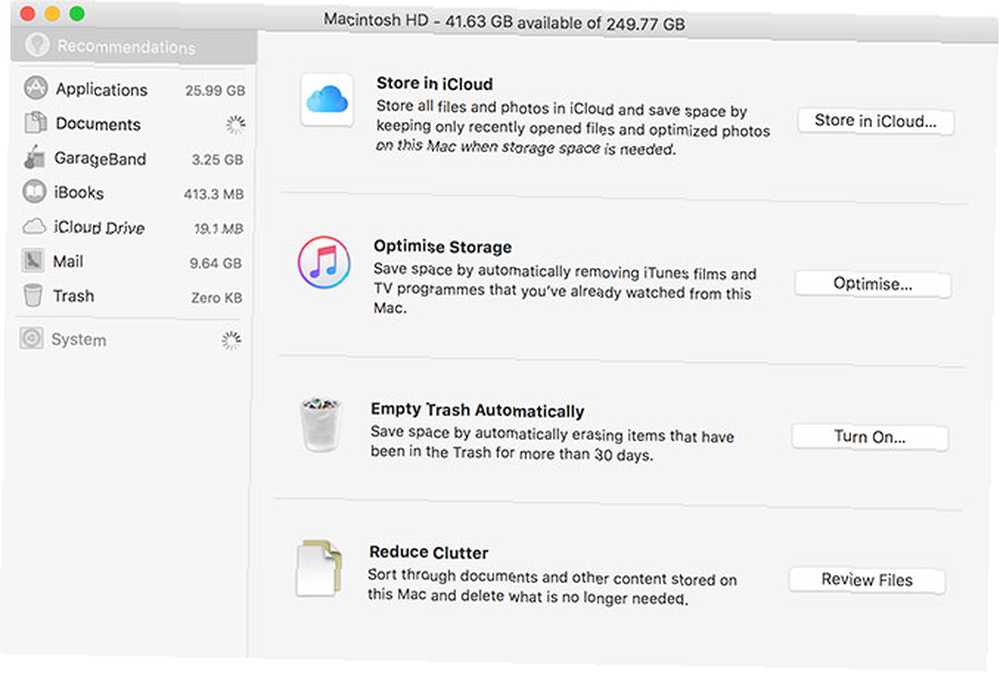Click the Documents icon in sidebar
The width and height of the screenshot is (1000, 674).
coord(35,122)
